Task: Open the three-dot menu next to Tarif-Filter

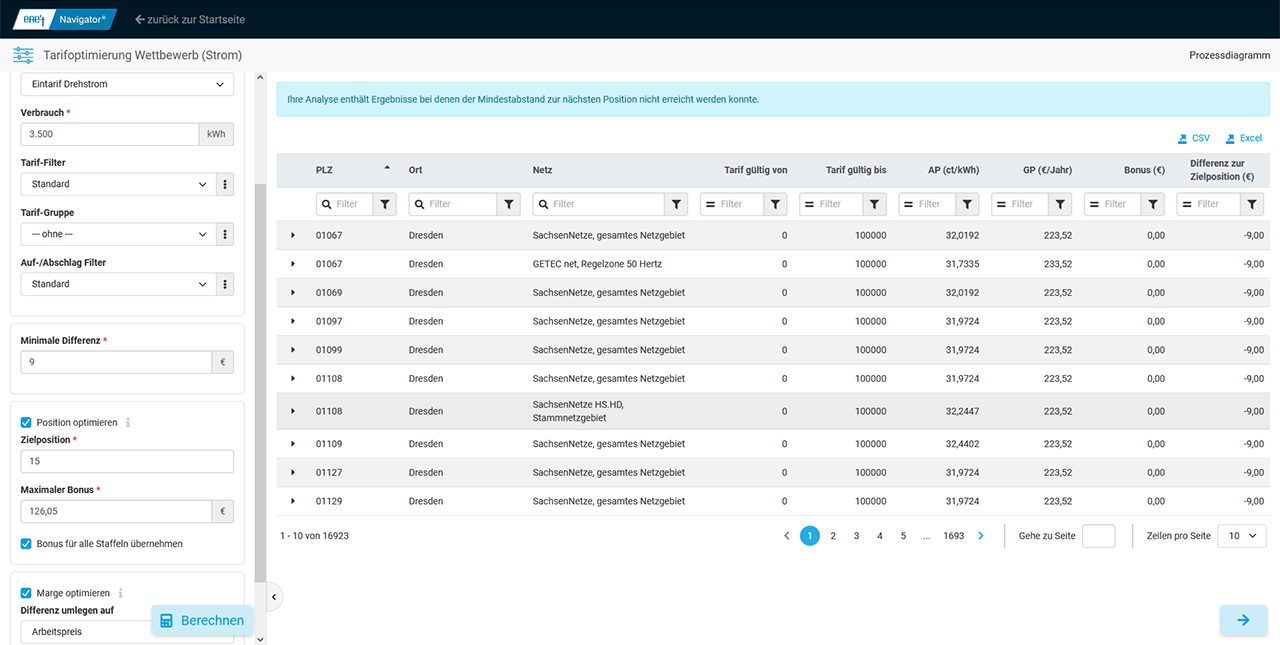Action: pyautogui.click(x=225, y=184)
